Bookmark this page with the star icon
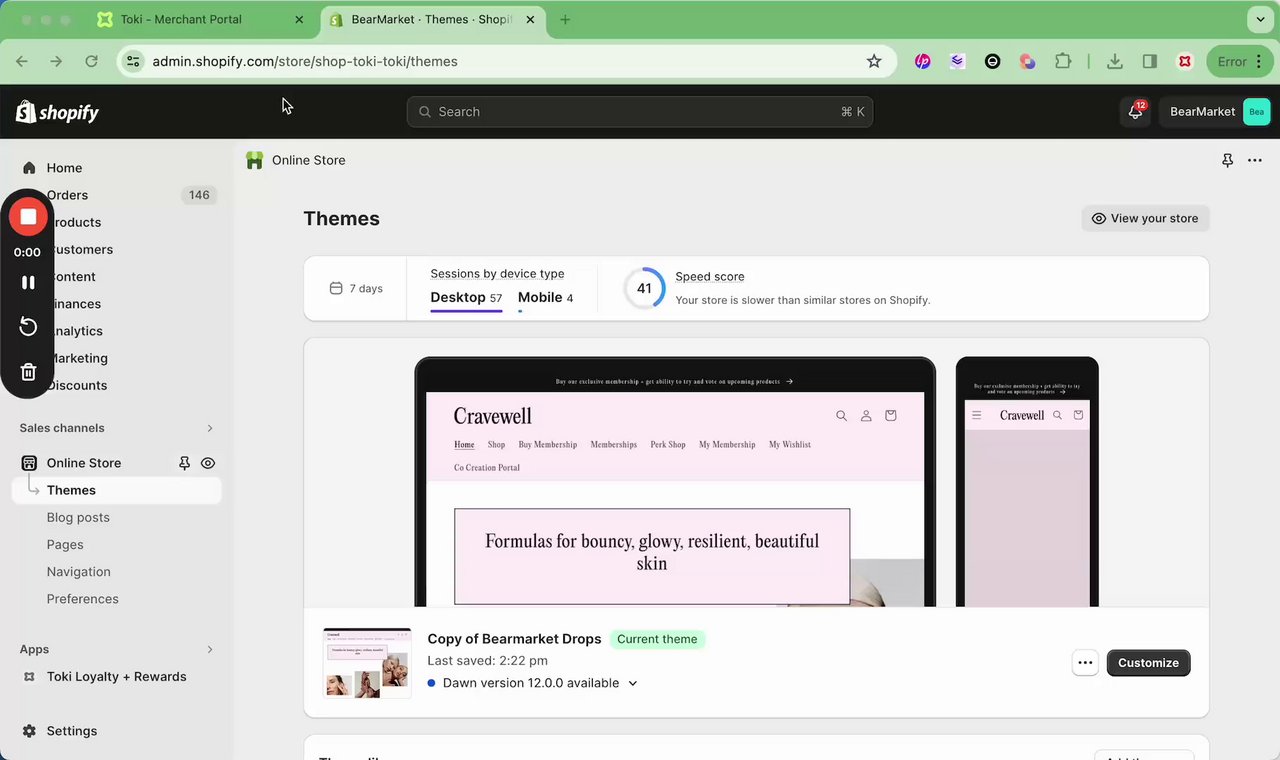The image size is (1280, 760). (874, 61)
